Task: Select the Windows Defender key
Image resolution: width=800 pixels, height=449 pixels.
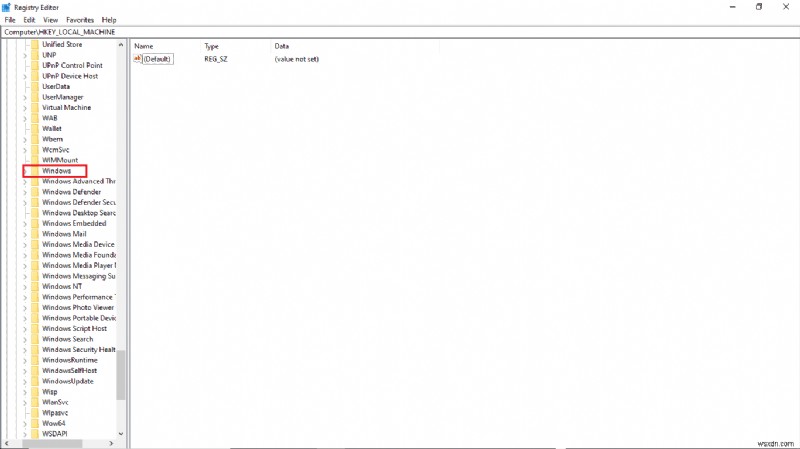Action: [71, 192]
